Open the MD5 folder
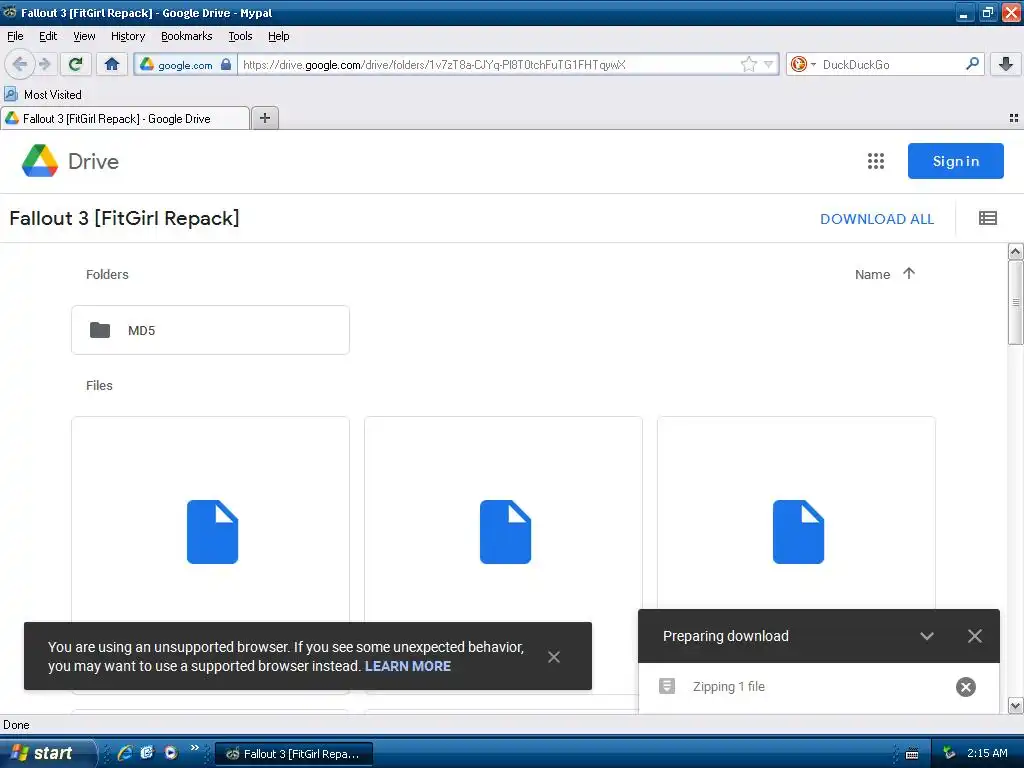 click(x=210, y=330)
